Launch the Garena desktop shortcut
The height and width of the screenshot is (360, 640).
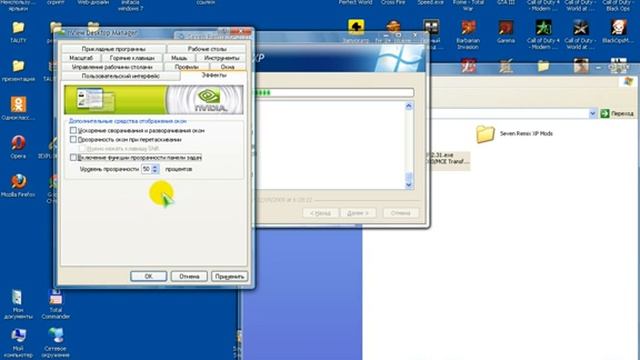(x=506, y=32)
